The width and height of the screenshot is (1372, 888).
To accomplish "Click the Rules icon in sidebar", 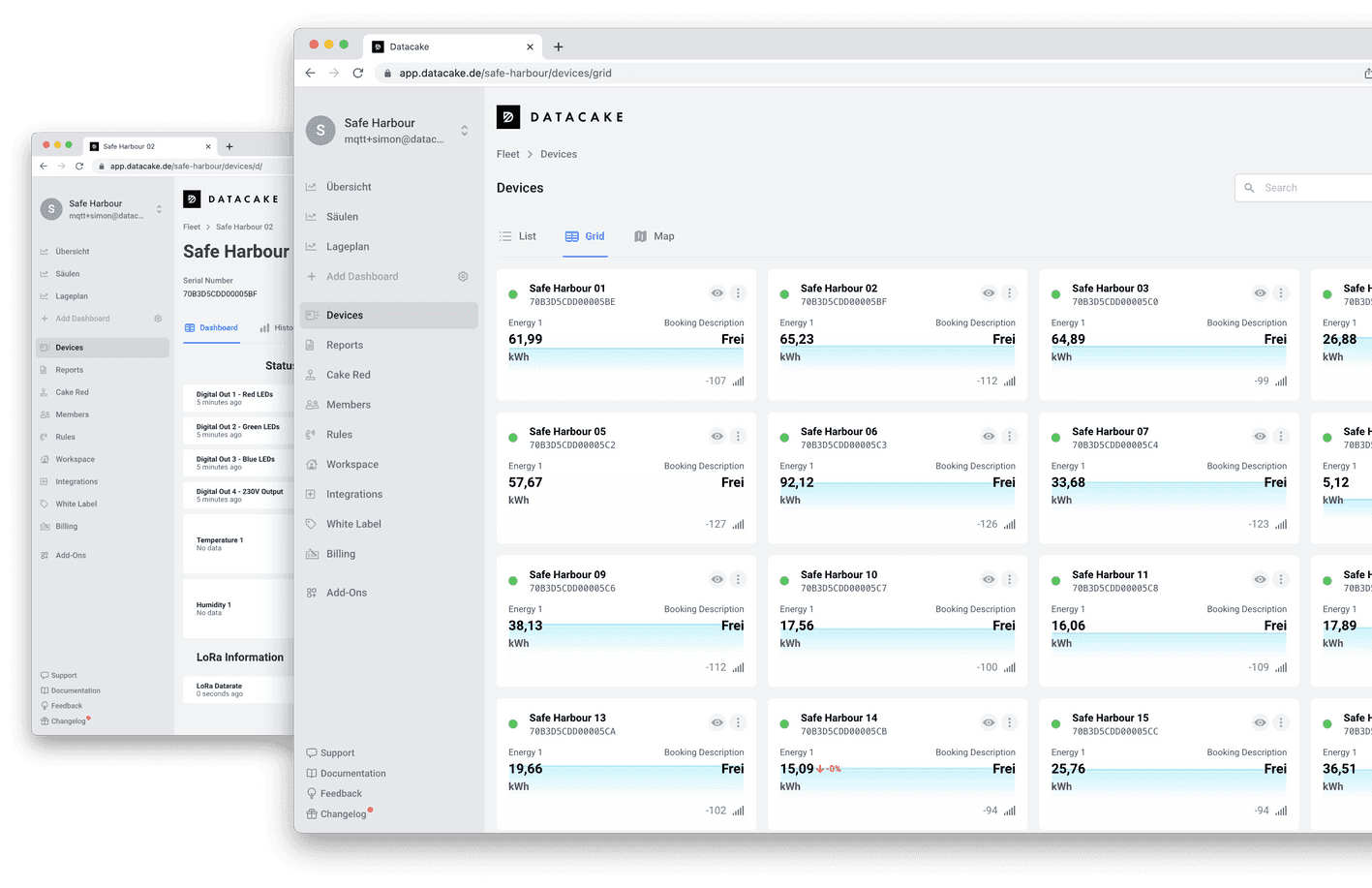I will (311, 435).
